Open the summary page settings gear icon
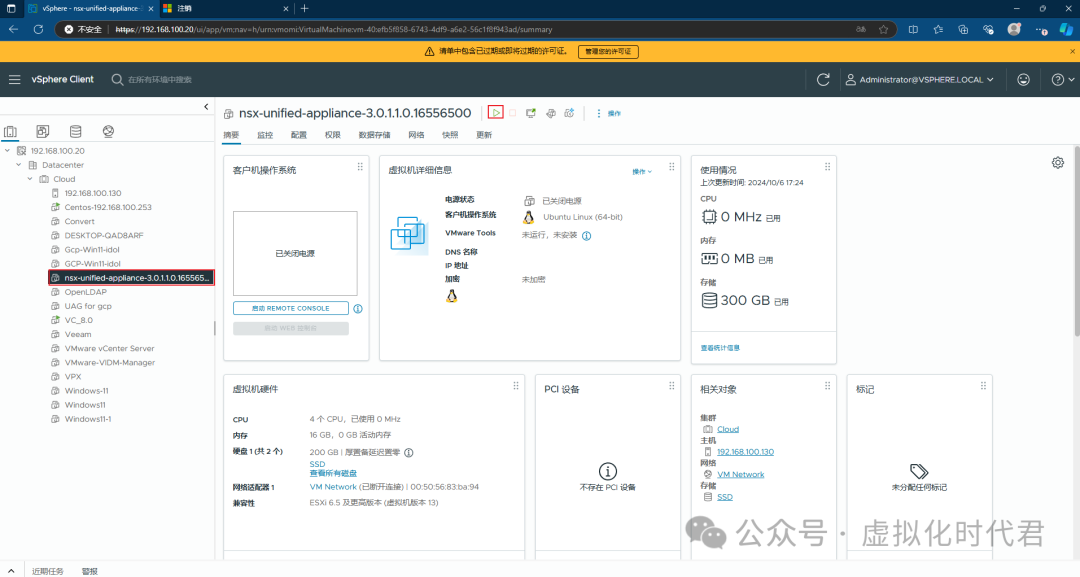This screenshot has width=1080, height=577. pos(1058,162)
